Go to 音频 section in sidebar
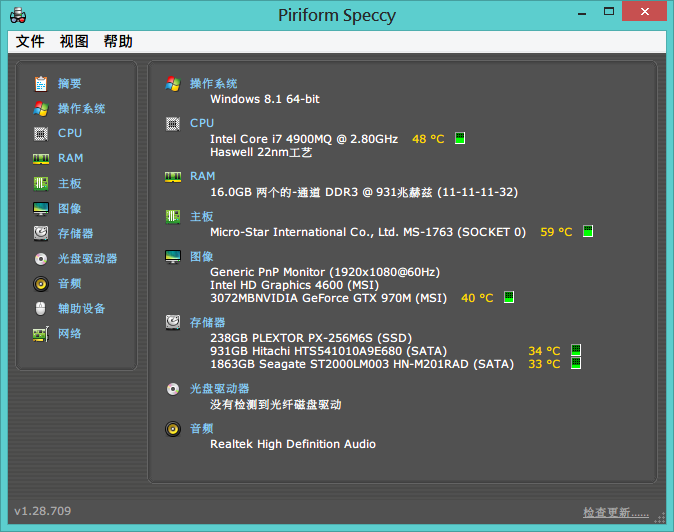The image size is (674, 532). pyautogui.click(x=70, y=283)
